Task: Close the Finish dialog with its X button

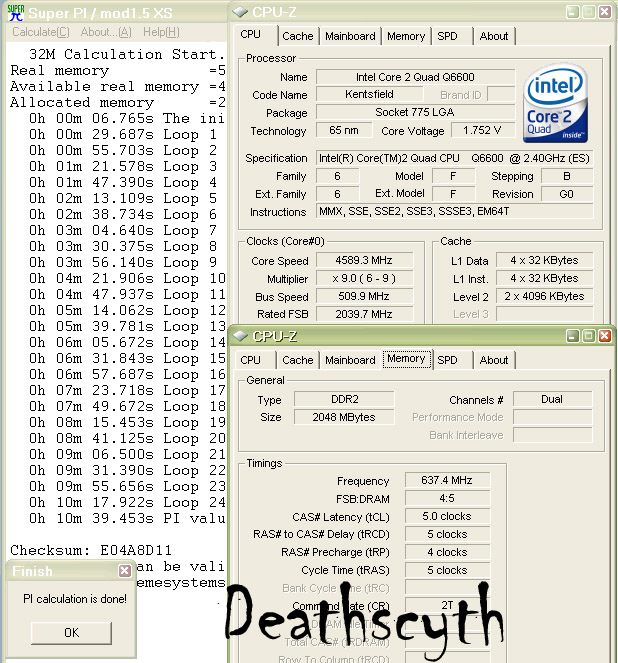Action: click(124, 571)
